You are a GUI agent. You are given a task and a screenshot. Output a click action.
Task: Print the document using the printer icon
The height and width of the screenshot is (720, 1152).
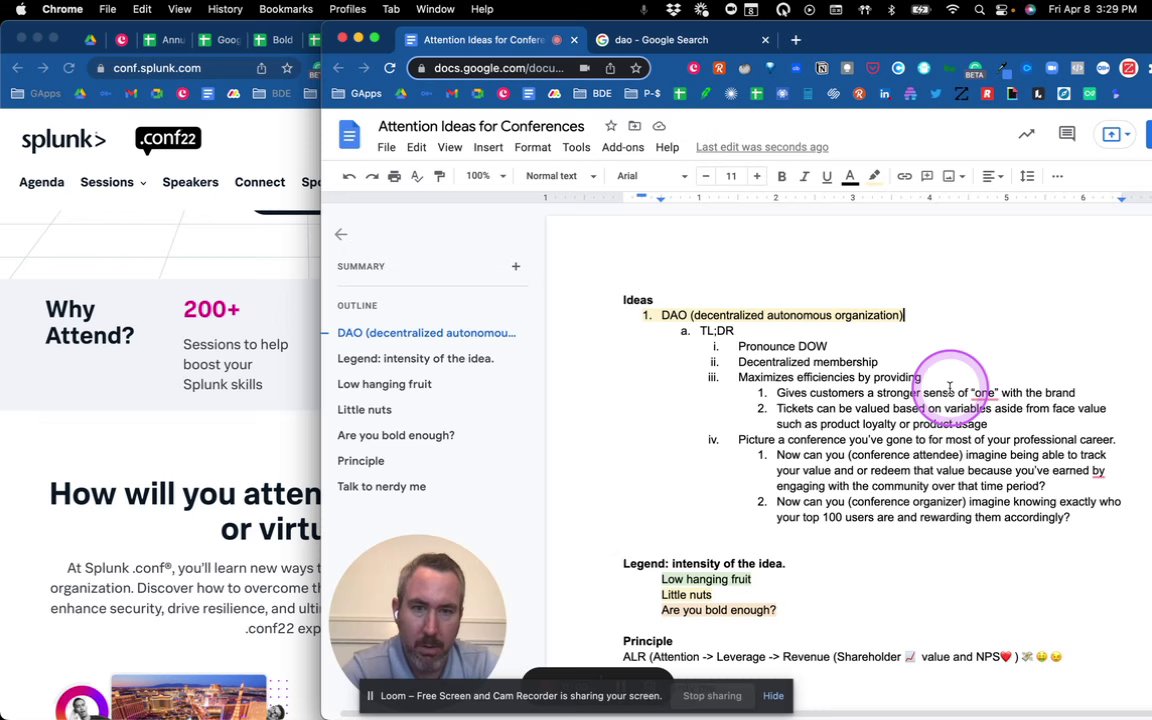(x=395, y=176)
